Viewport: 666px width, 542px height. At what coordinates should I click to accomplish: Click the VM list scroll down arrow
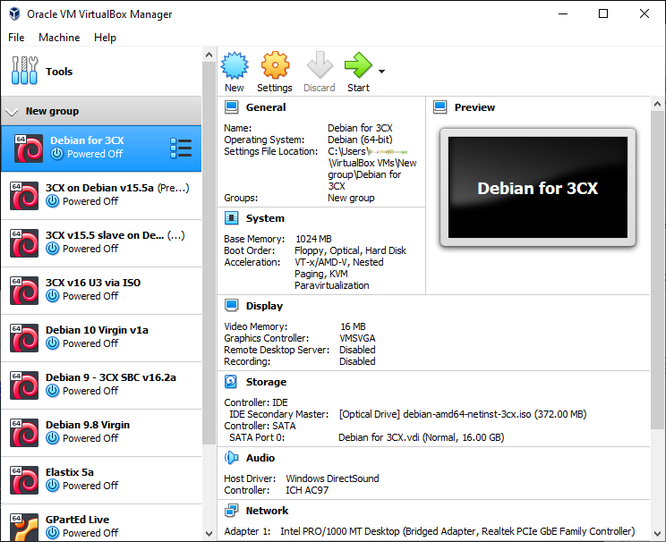coord(209,533)
